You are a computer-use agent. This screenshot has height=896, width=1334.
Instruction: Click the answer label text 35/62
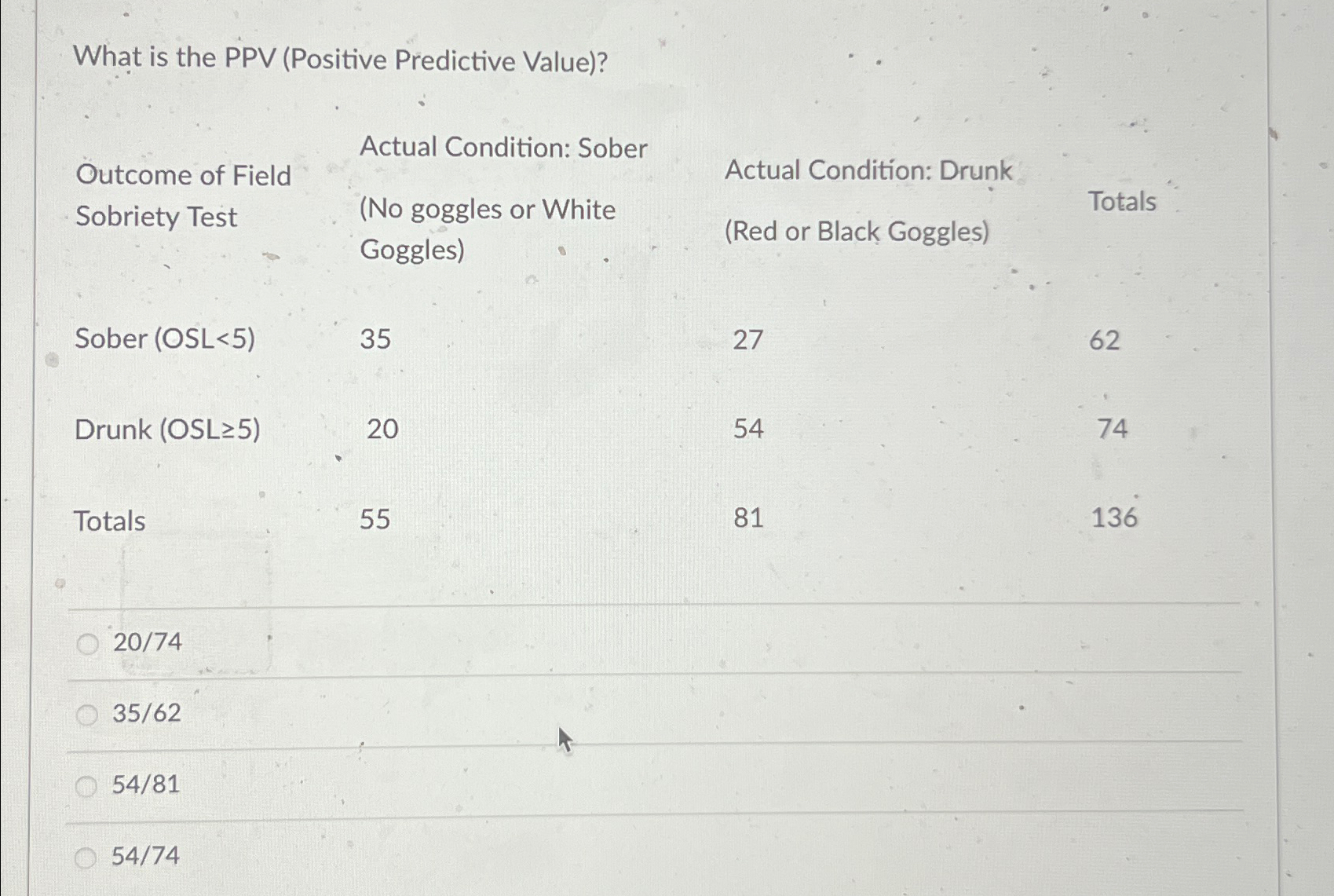147,714
